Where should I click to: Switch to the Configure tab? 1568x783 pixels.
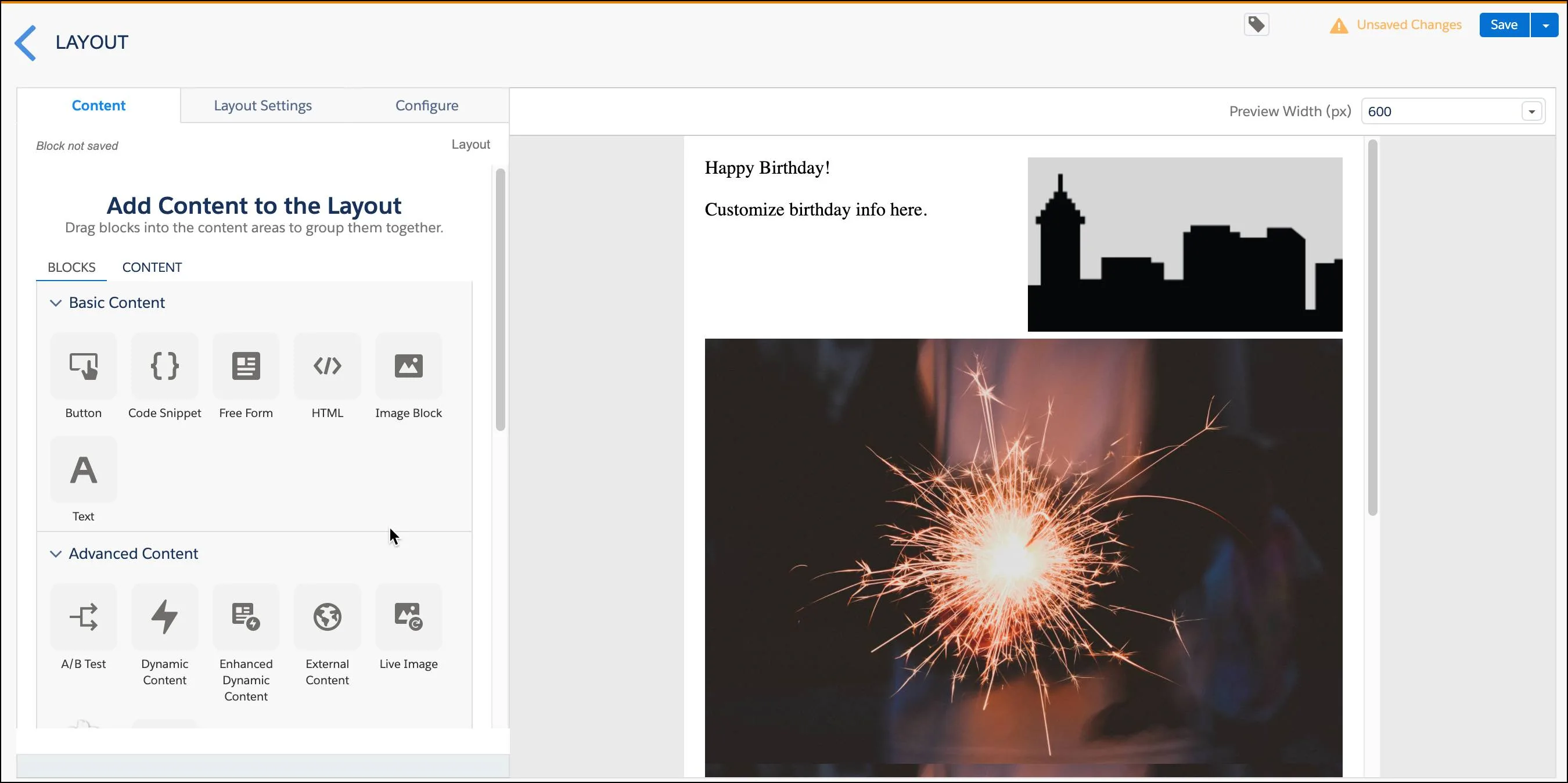point(426,105)
